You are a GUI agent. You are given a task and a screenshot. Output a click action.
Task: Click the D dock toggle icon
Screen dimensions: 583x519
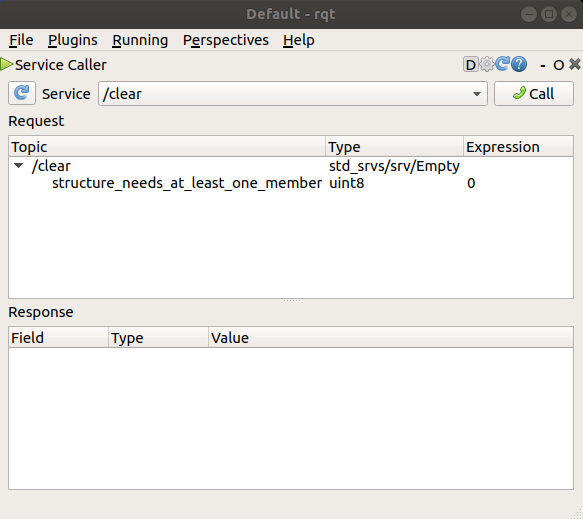click(470, 65)
